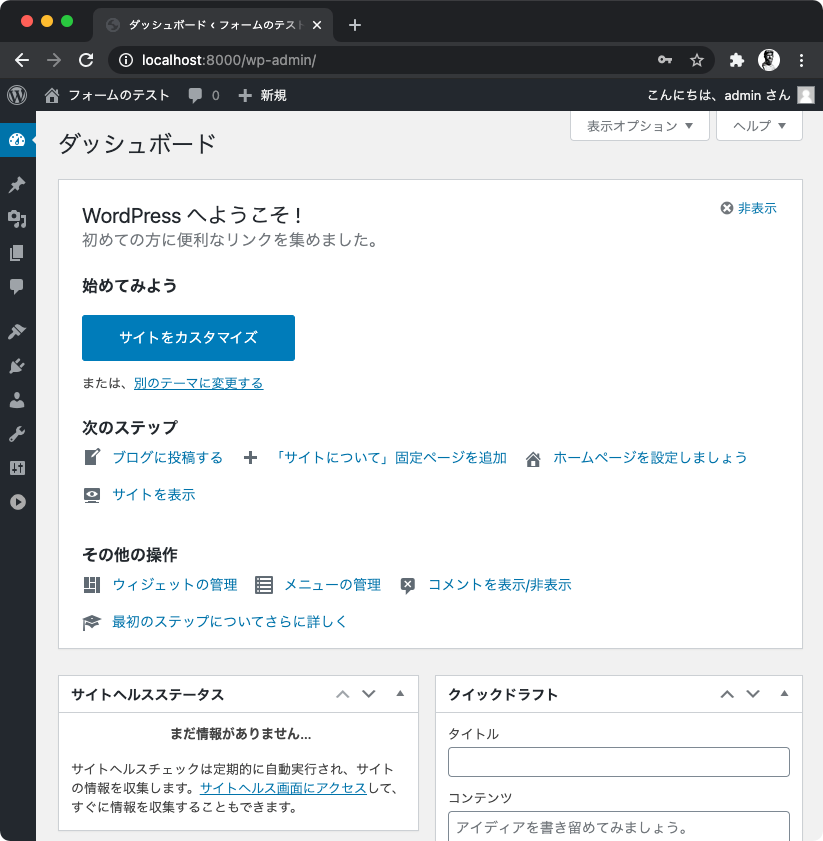Open the browser extensions puzzle icon
Viewport: 823px width, 841px height.
[737, 60]
